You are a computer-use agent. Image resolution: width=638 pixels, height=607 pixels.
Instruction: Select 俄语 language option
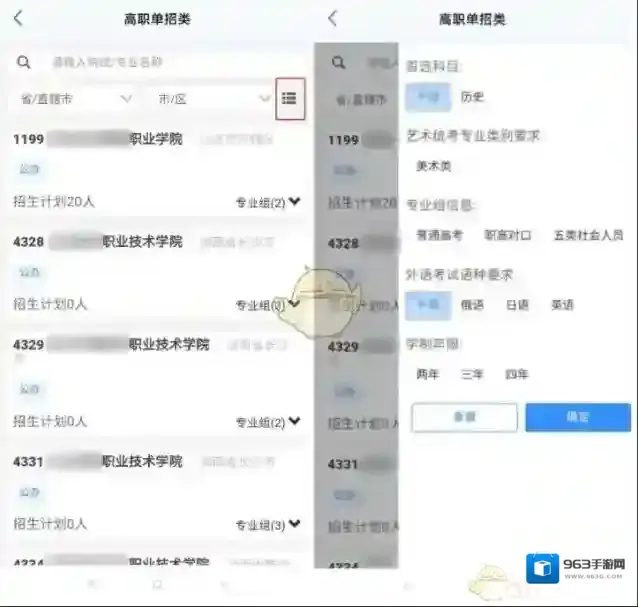(x=472, y=305)
